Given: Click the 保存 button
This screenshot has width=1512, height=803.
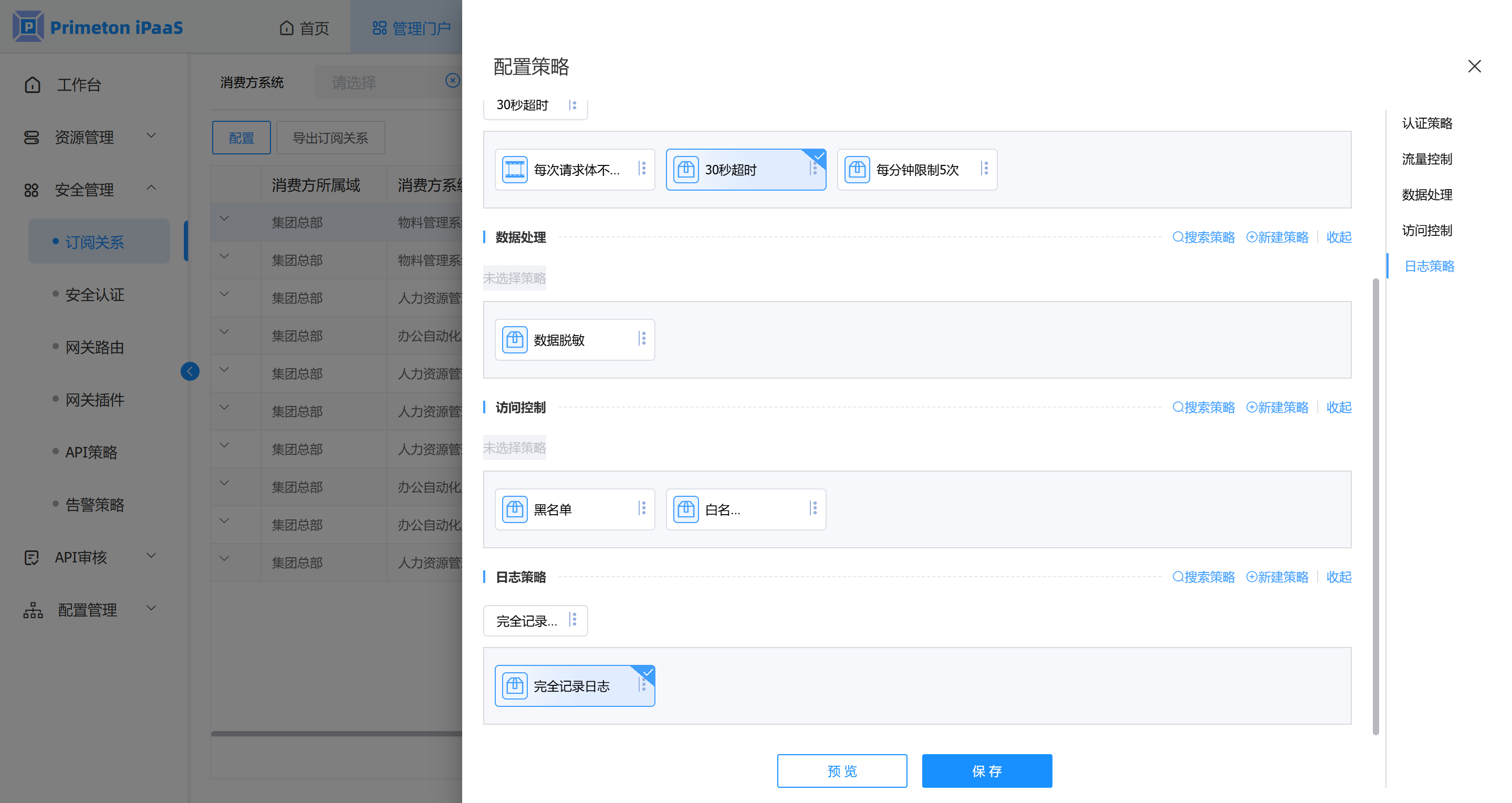Looking at the screenshot, I should point(986,771).
